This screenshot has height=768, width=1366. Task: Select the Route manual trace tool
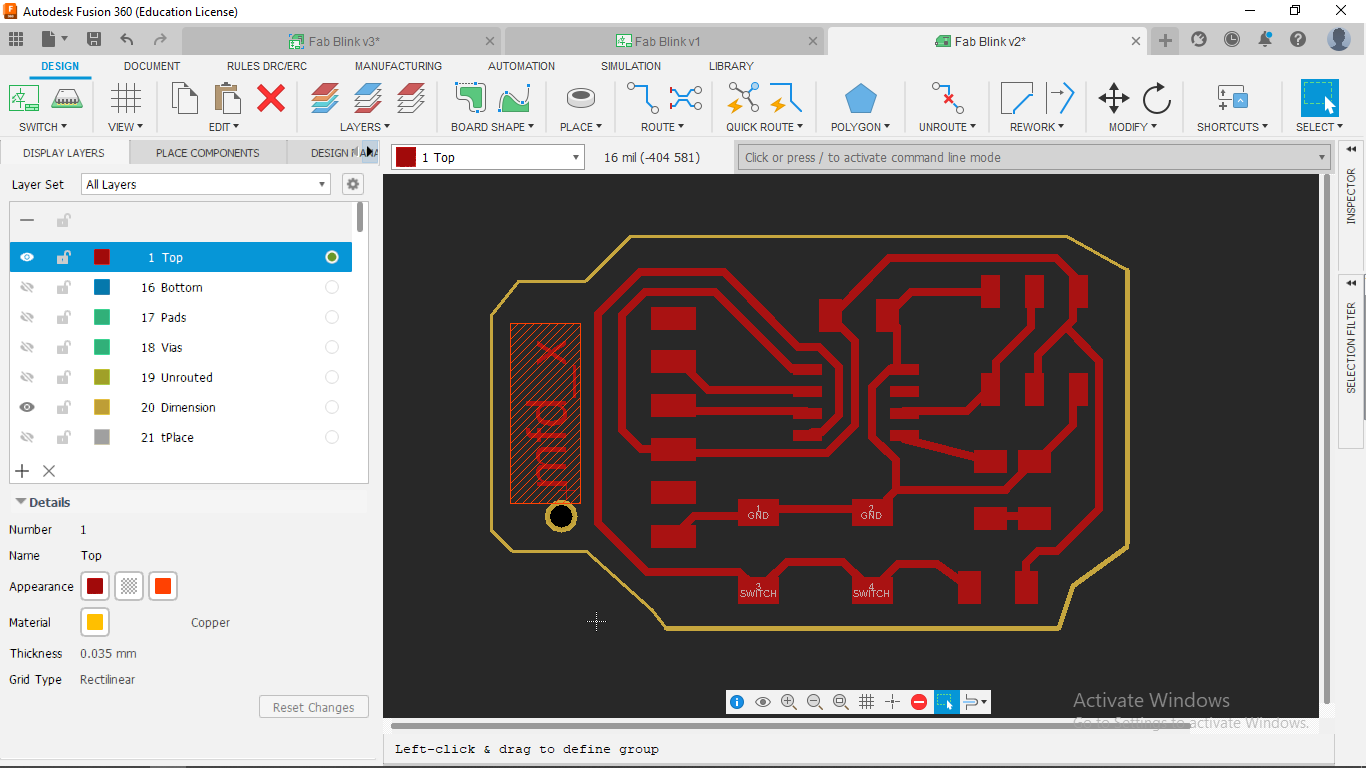click(x=642, y=98)
